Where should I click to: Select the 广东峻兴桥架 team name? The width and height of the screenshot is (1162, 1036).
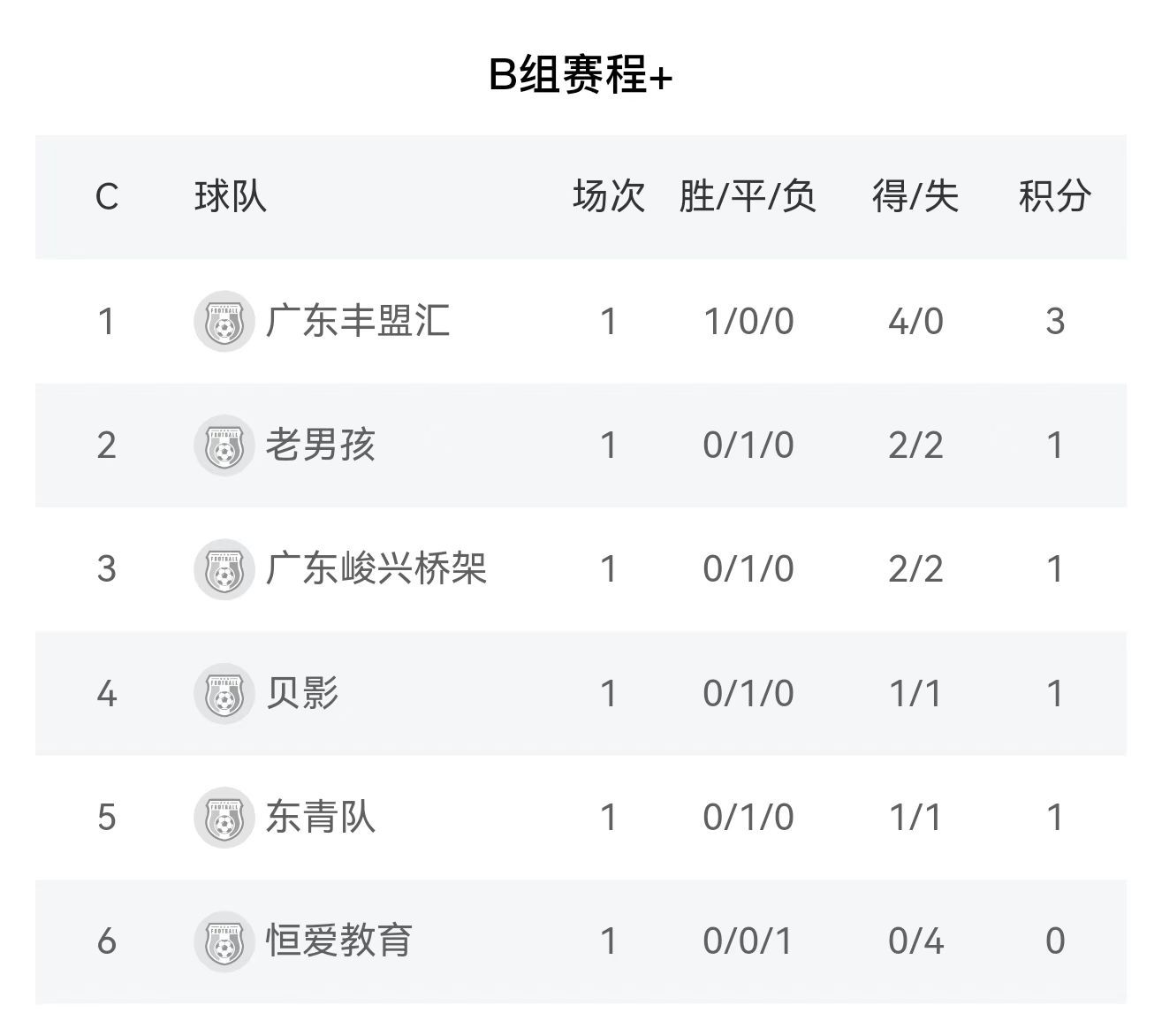(376, 569)
